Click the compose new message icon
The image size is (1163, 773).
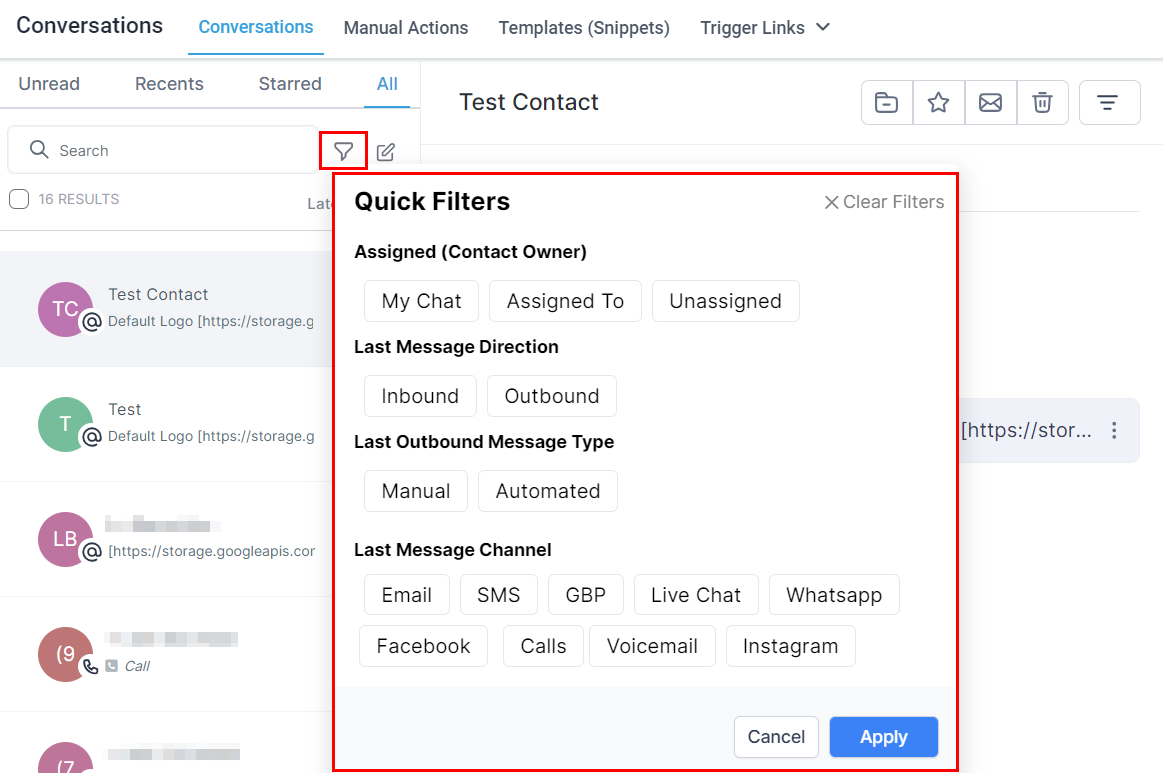pos(386,152)
